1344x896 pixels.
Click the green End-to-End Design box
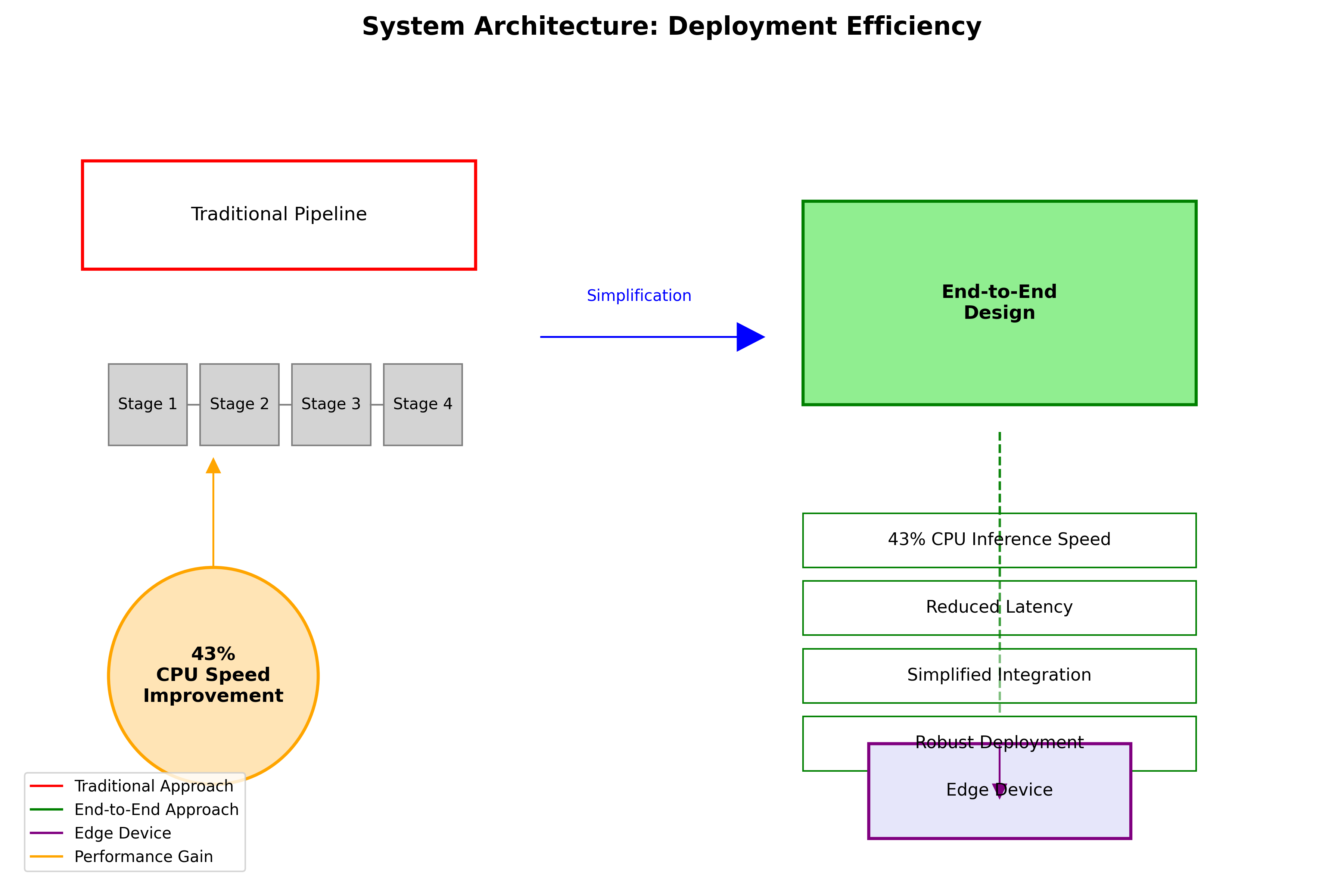999,303
